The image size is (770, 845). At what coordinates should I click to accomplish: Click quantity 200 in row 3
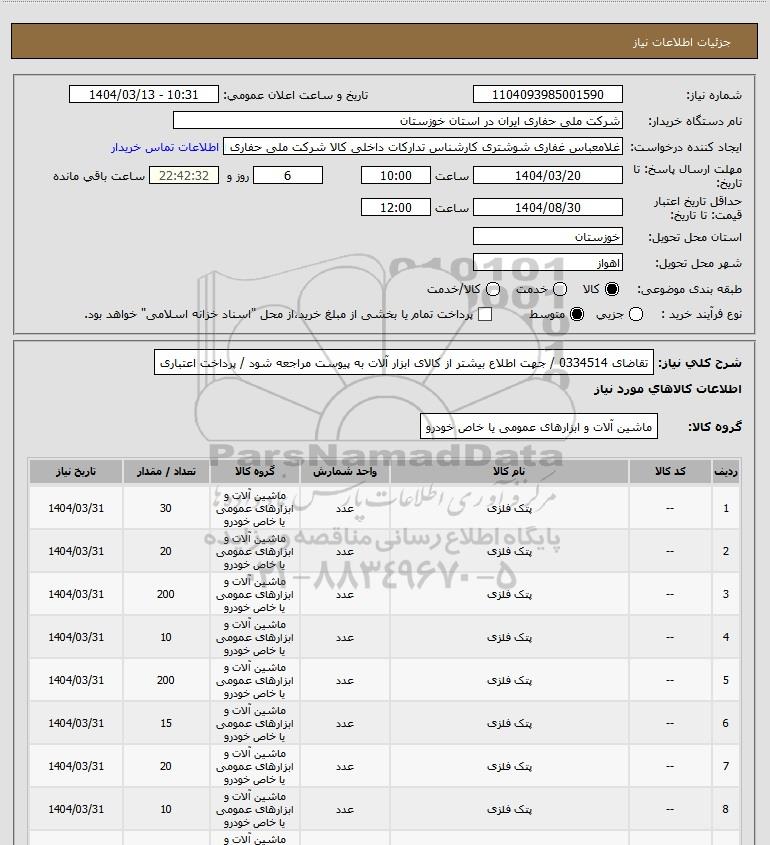pos(165,594)
